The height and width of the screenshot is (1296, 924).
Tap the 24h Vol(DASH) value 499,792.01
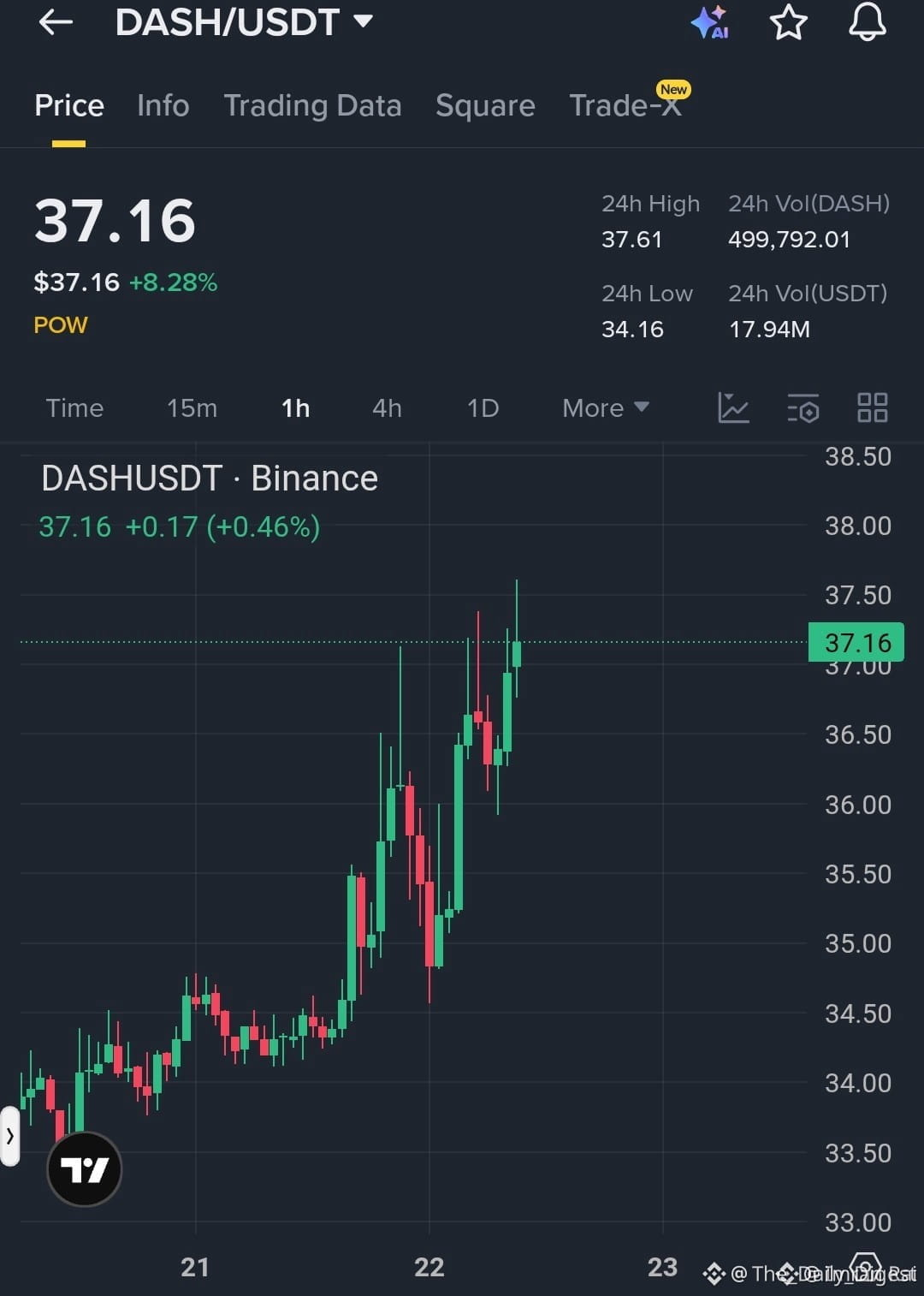(789, 240)
